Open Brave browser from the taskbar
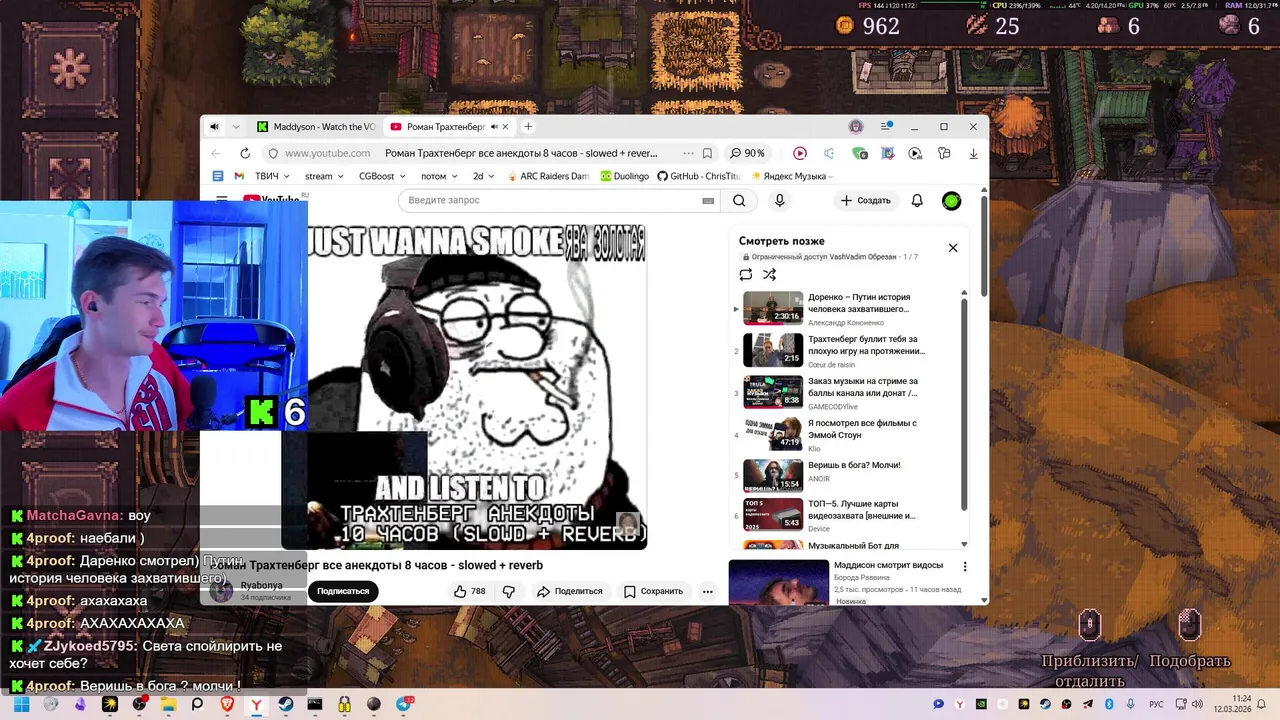 pyautogui.click(x=227, y=704)
